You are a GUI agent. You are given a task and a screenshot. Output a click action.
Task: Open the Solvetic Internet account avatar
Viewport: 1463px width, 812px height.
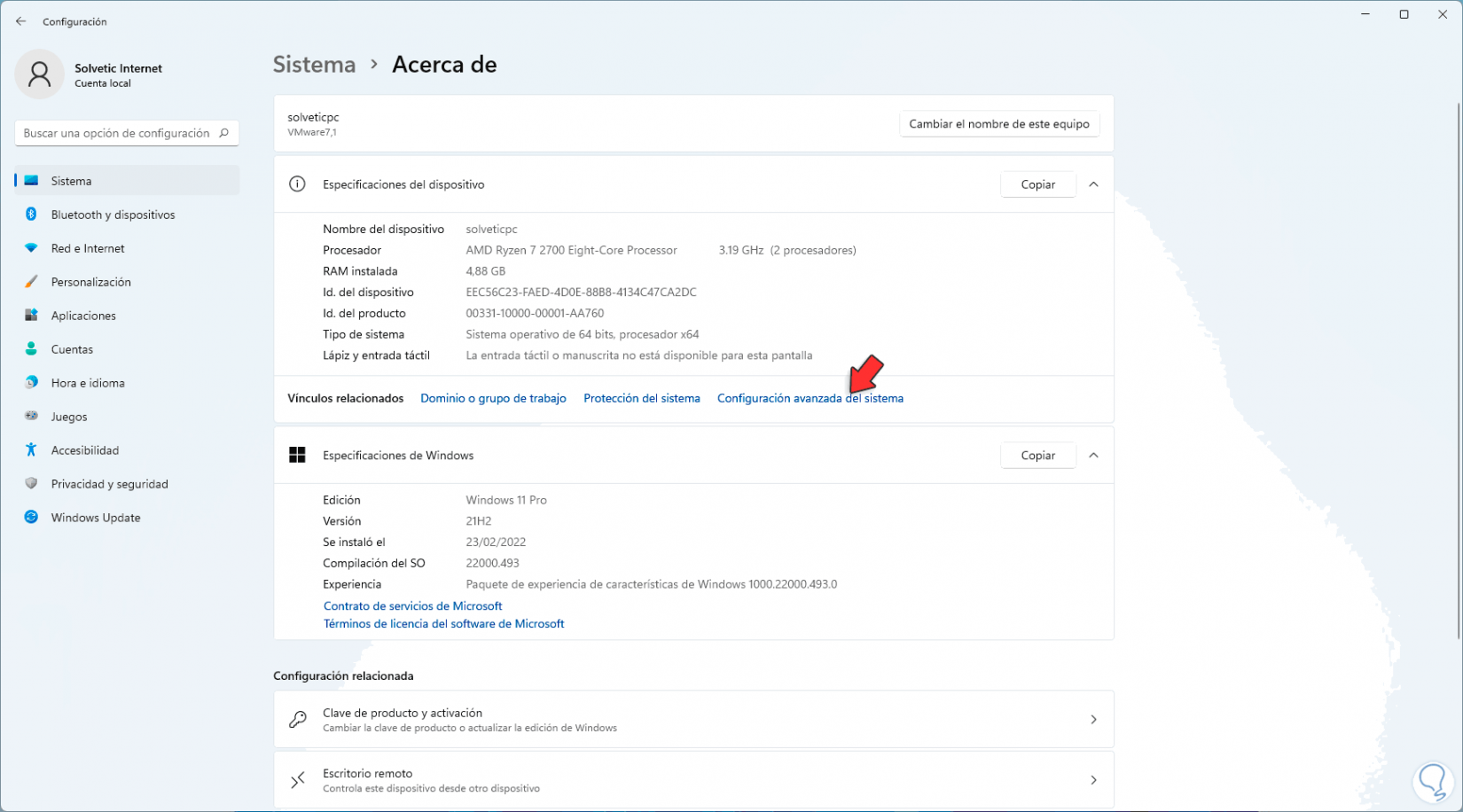pyautogui.click(x=39, y=74)
